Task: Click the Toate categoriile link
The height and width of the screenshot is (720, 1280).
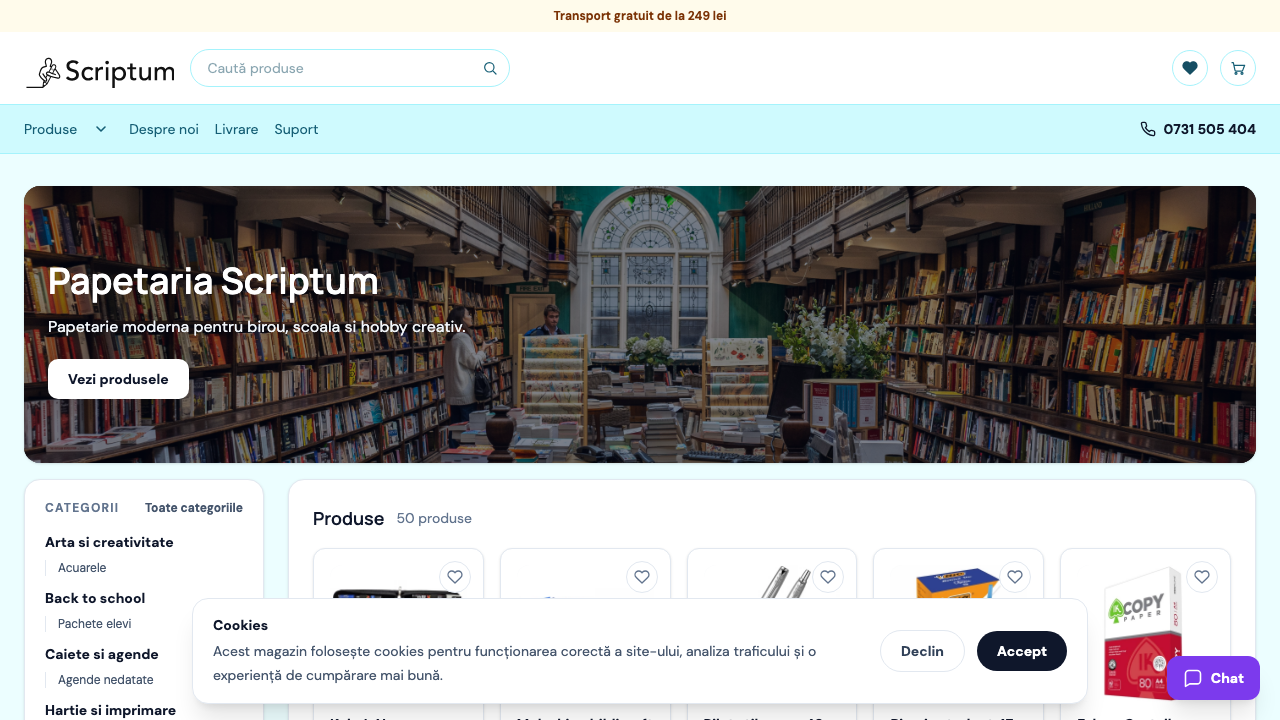Action: (x=194, y=508)
